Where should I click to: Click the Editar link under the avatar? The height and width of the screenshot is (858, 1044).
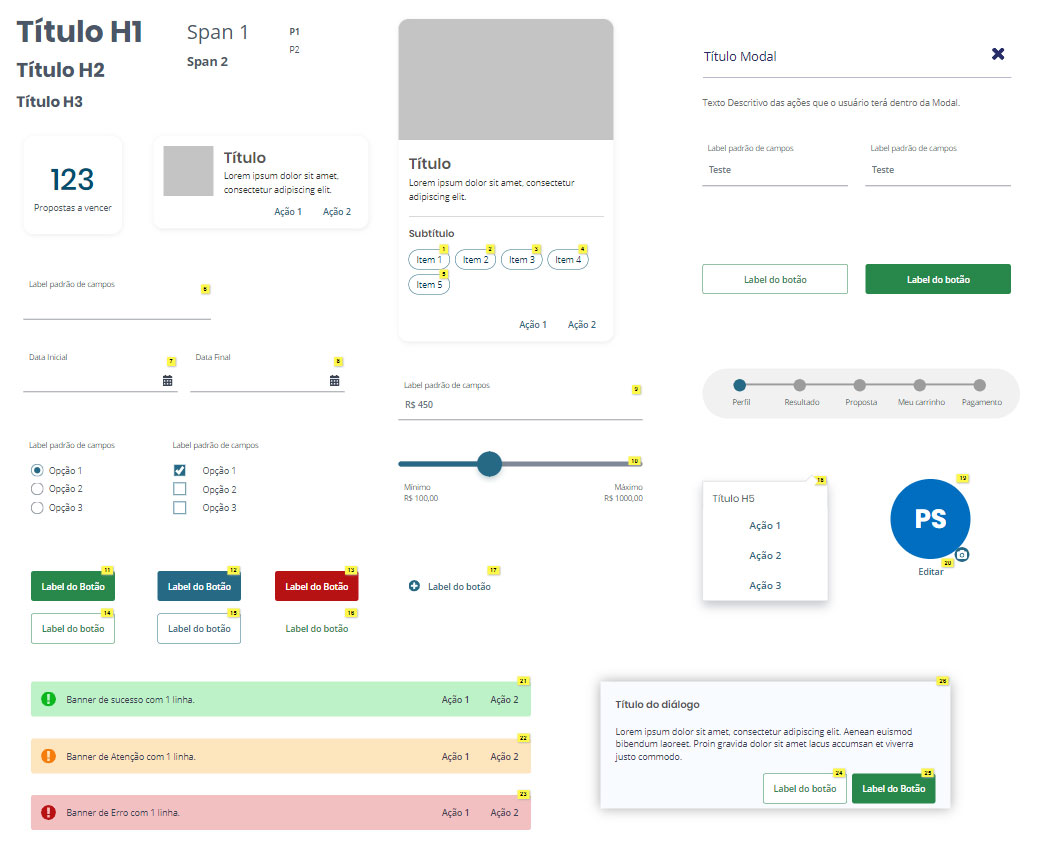coord(930,572)
